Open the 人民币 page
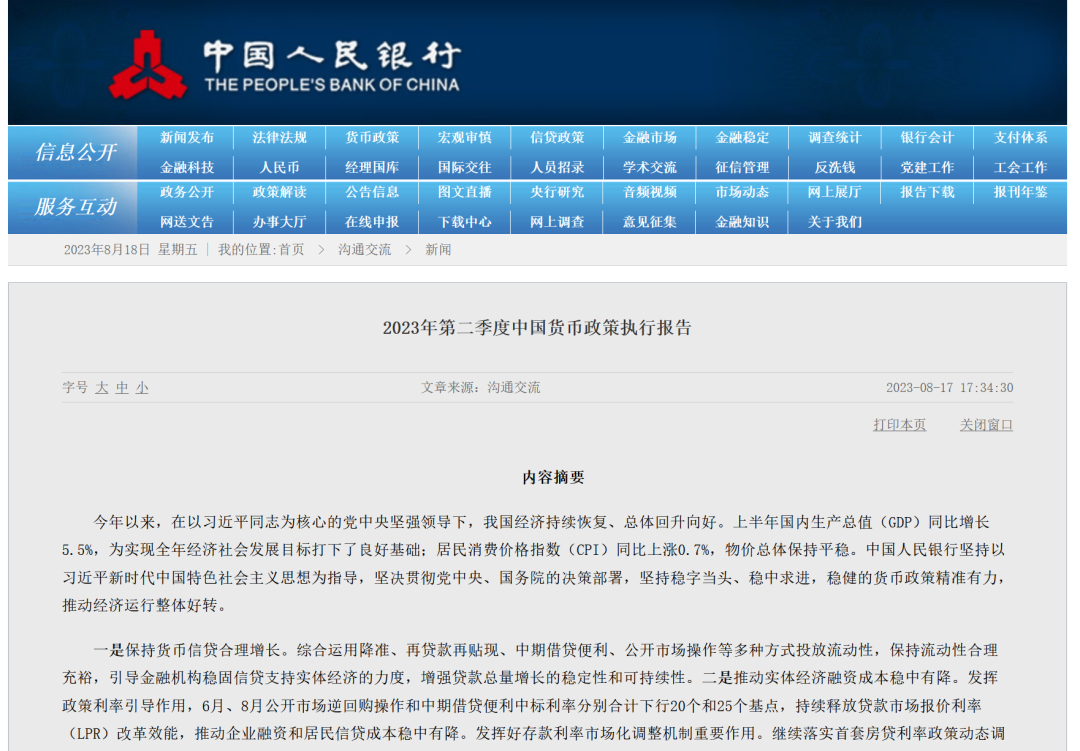The width and height of the screenshot is (1080, 751). click(279, 167)
